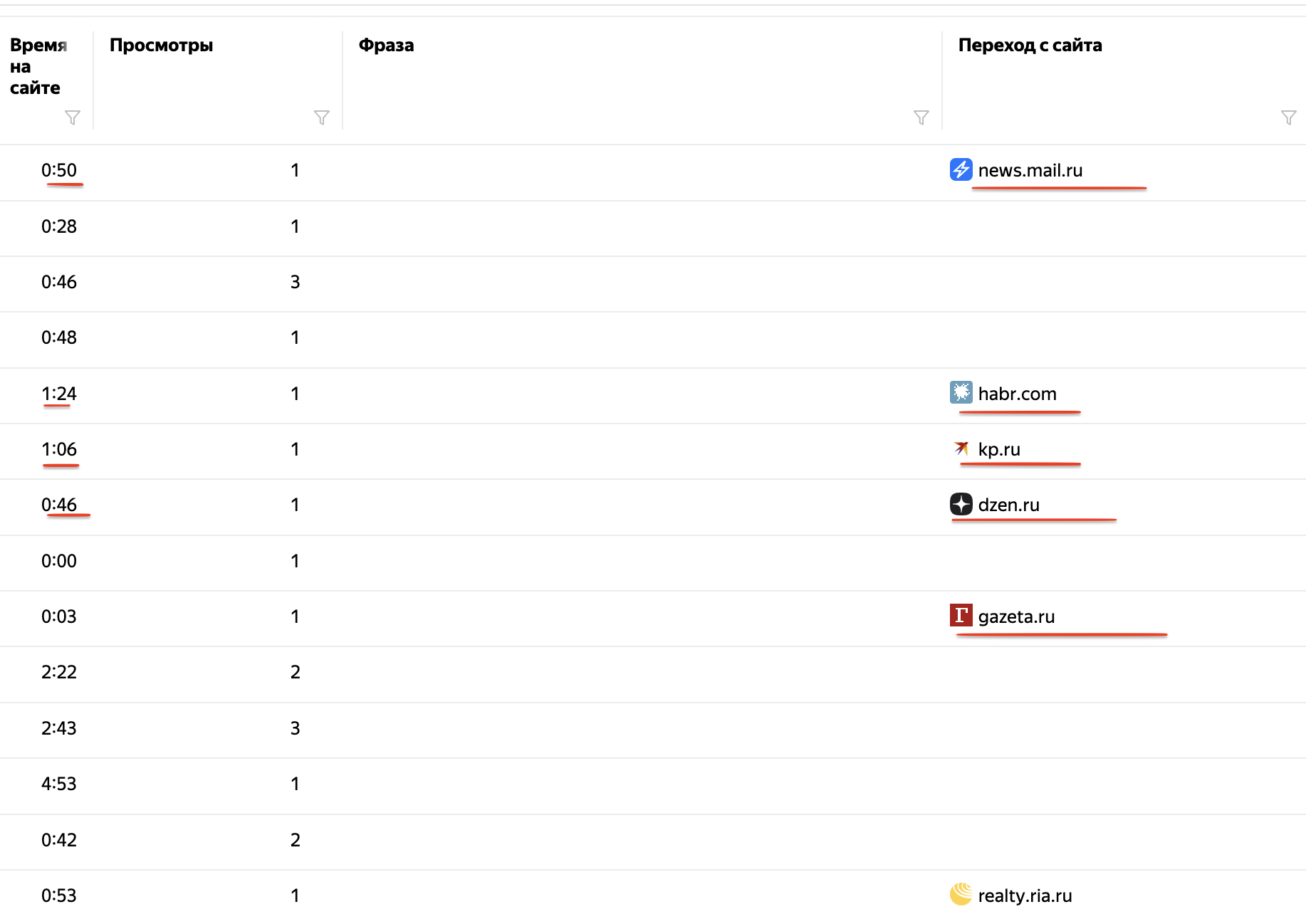Sort by Переход с сайта column header
The width and height of the screenshot is (1306, 924).
(x=1030, y=46)
